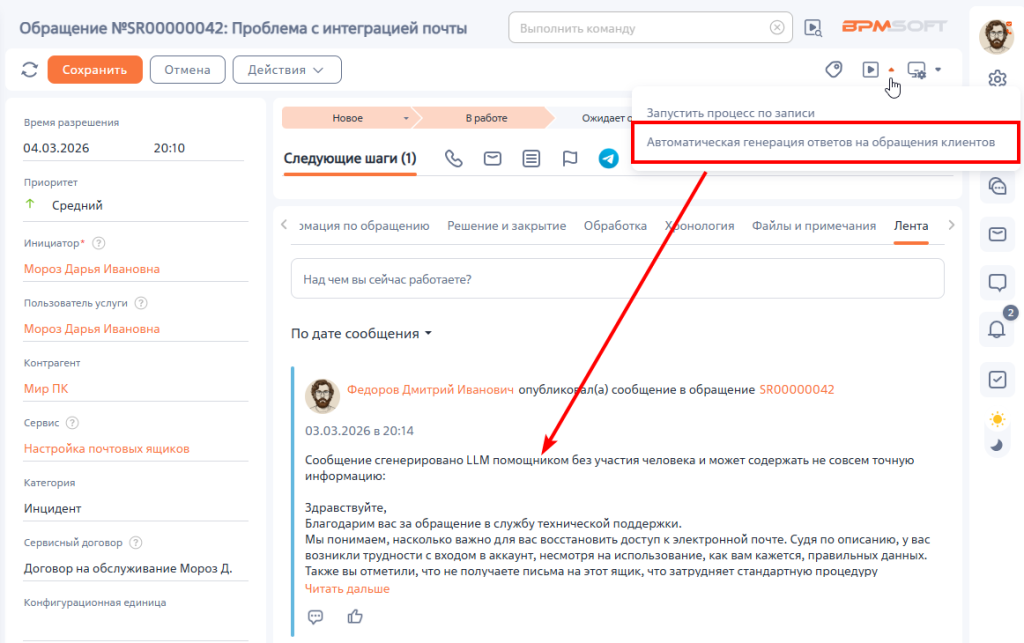The height and width of the screenshot is (643, 1024).
Task: Click the Сохранить button
Action: (x=94, y=70)
